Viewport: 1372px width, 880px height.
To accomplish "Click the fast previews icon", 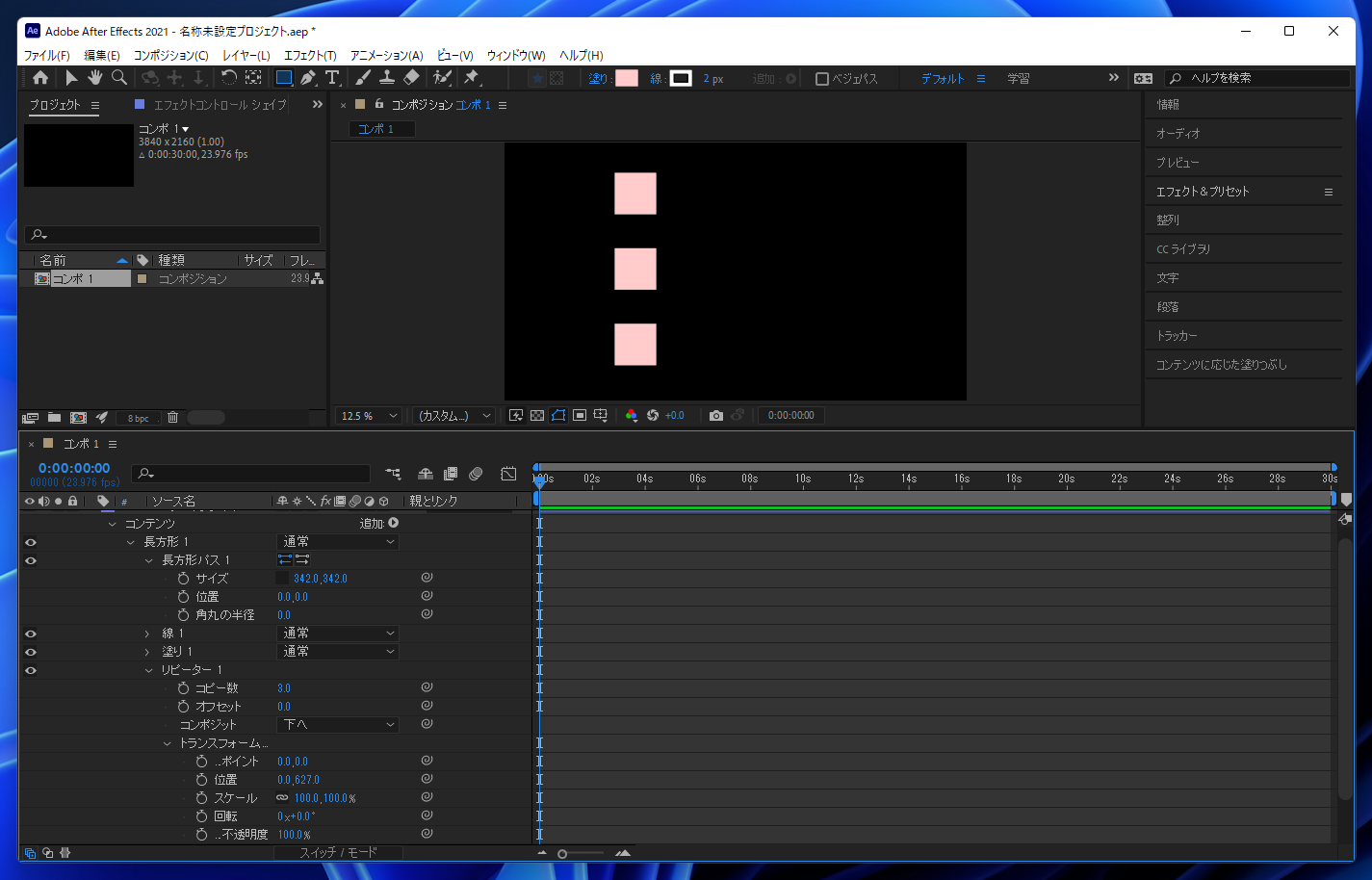I will point(516,416).
